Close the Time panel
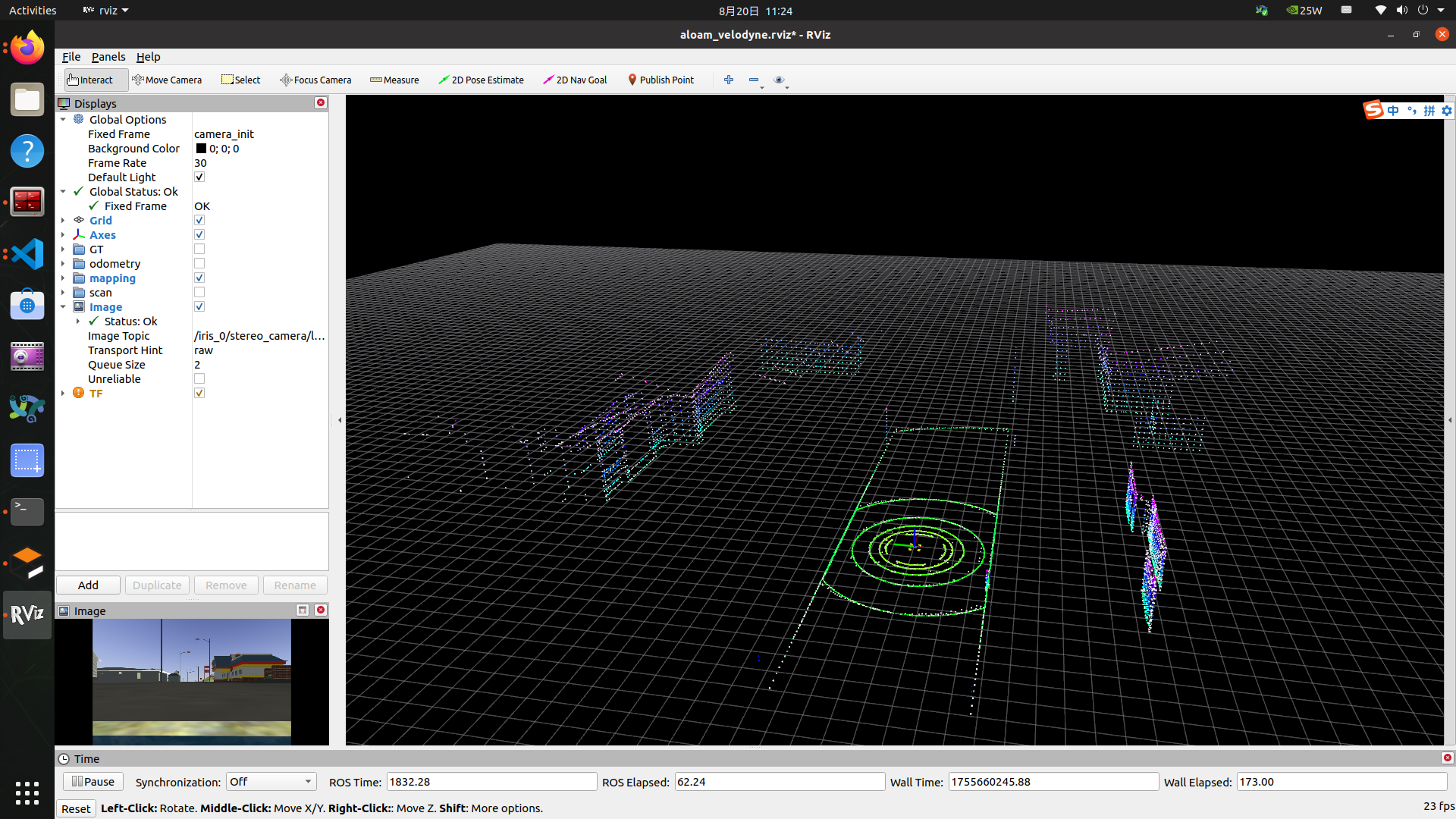Image resolution: width=1456 pixels, height=819 pixels. pyautogui.click(x=1447, y=758)
